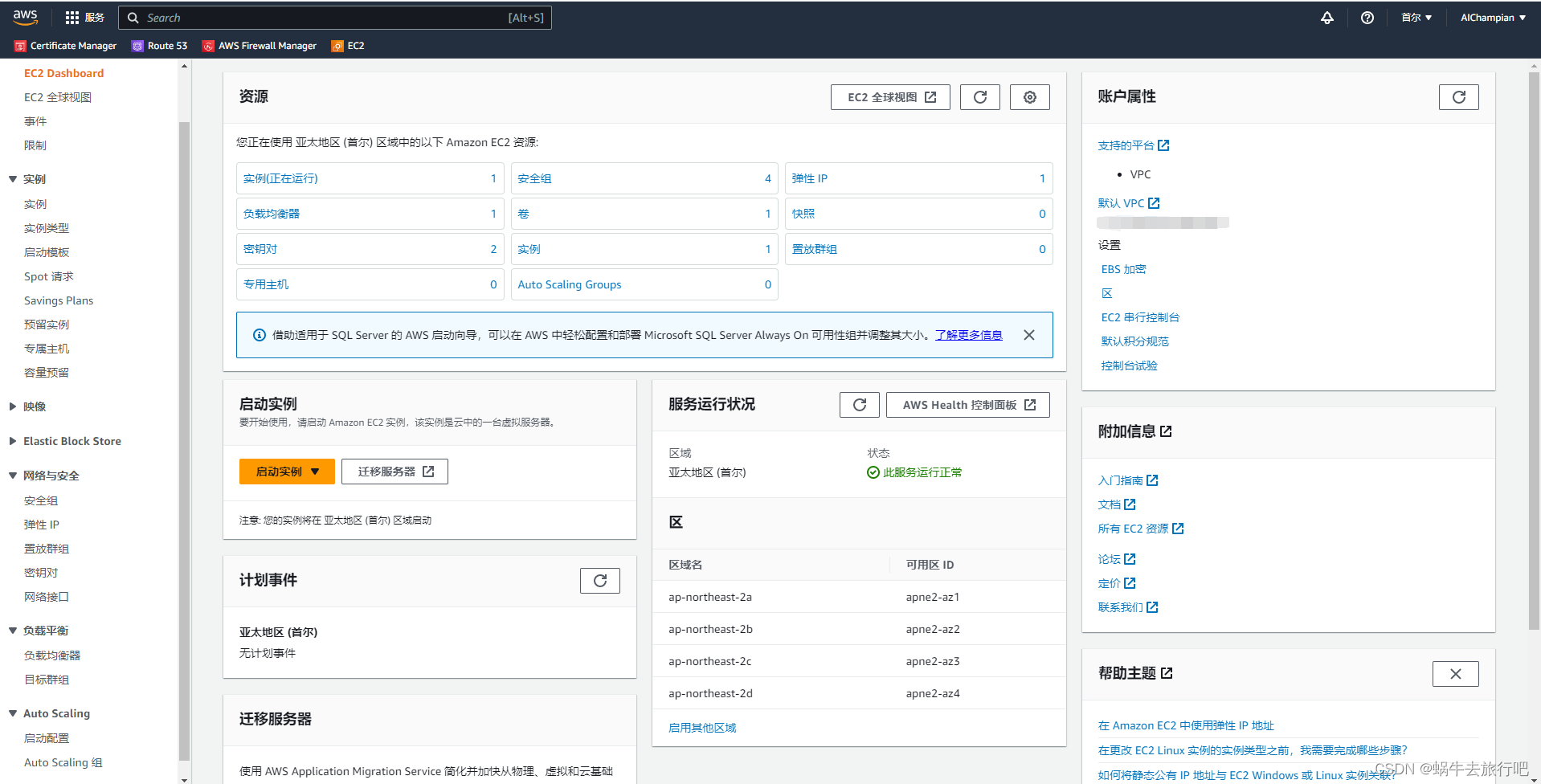This screenshot has width=1541, height=784.
Task: Open the services grid icon
Action: pos(72,17)
